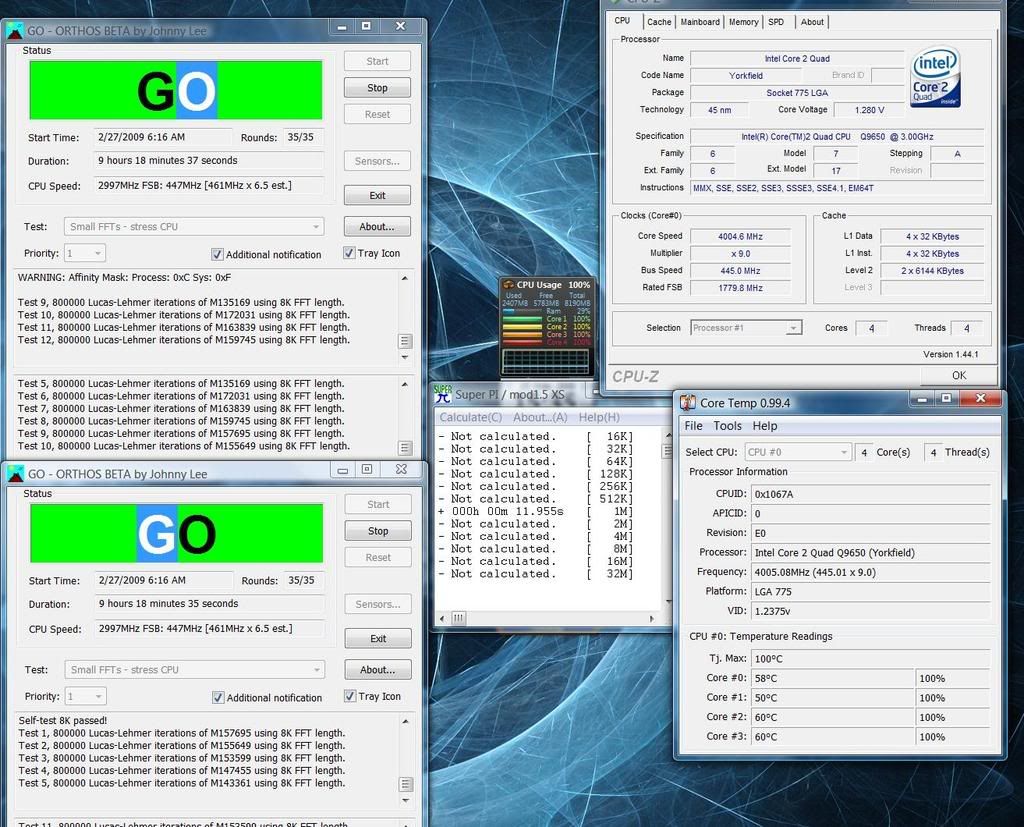Click Exit in the top ORTHOS window
Image resolution: width=1024 pixels, height=827 pixels.
click(377, 195)
